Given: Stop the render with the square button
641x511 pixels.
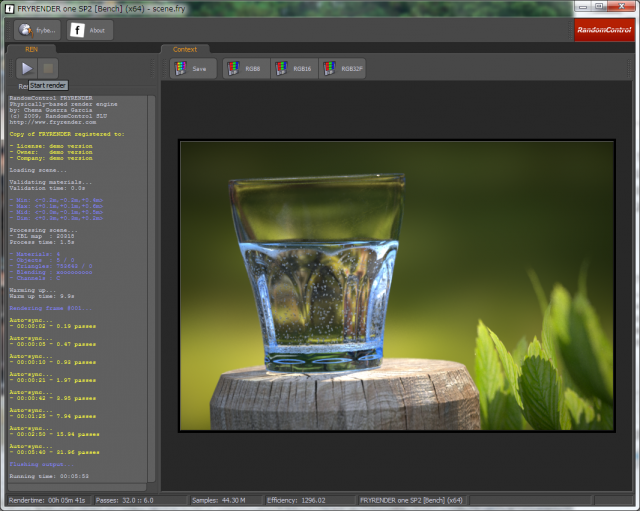Looking at the screenshot, I should coord(48,68).
